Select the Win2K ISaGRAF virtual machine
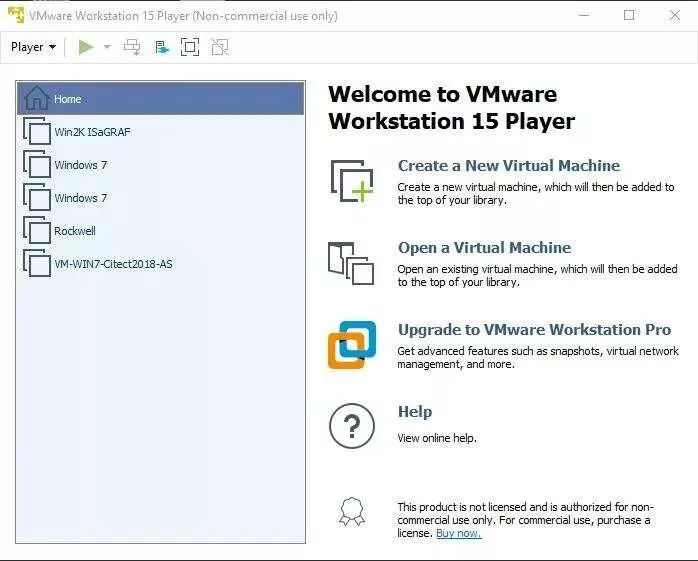Screen dimensions: 698x561 (161, 132)
